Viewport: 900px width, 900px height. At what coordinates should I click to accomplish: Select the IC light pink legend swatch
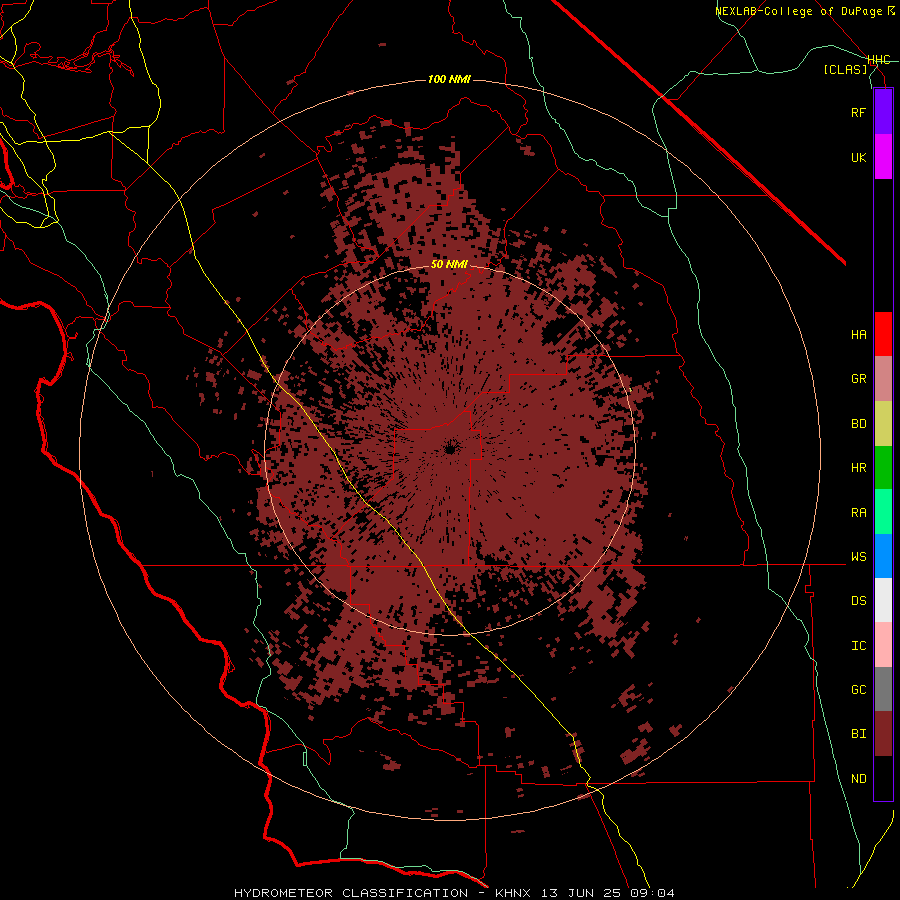click(883, 645)
